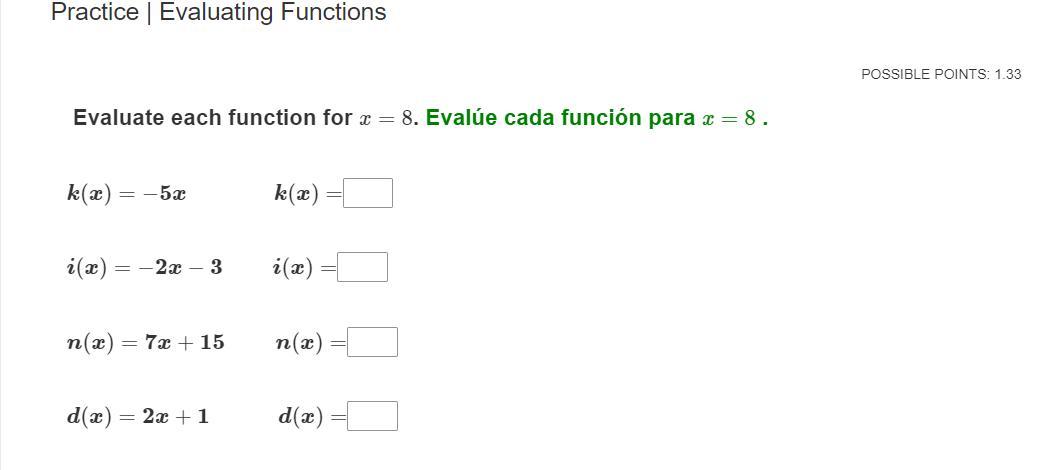The image size is (1046, 470).
Task: Click the word Practice in the page title
Action: tap(94, 13)
